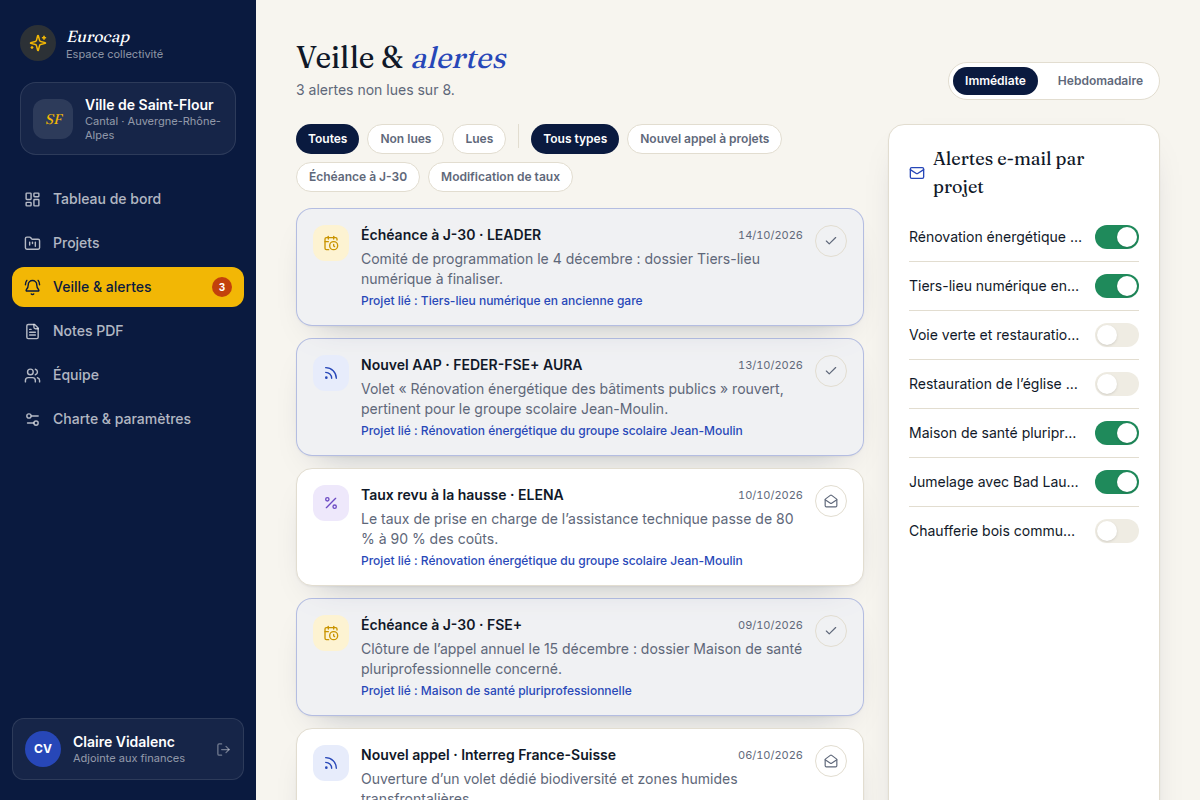Screen dimensions: 1200x800
Task: Disable email alerts for Rénovation énergétique
Action: [1117, 237]
